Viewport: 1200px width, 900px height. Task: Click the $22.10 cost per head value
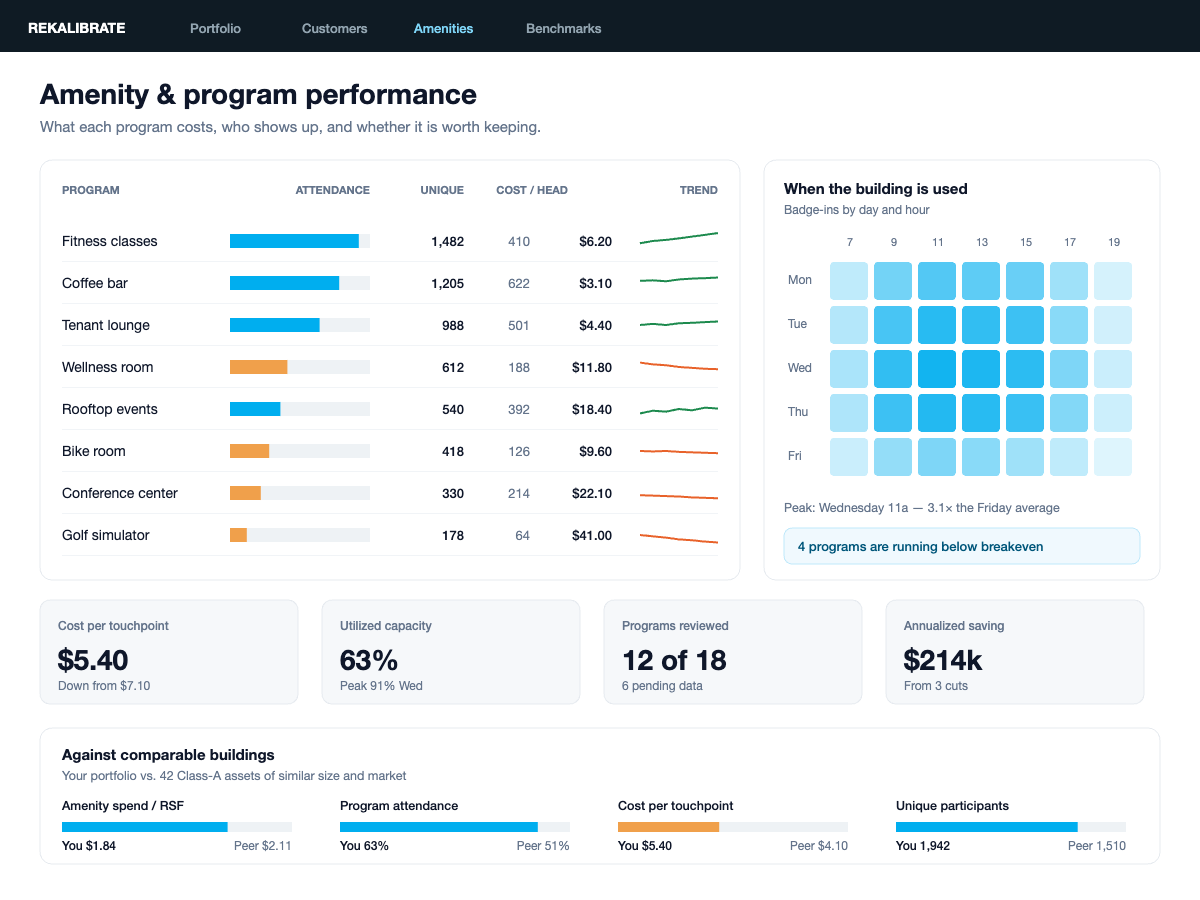[x=590, y=493]
